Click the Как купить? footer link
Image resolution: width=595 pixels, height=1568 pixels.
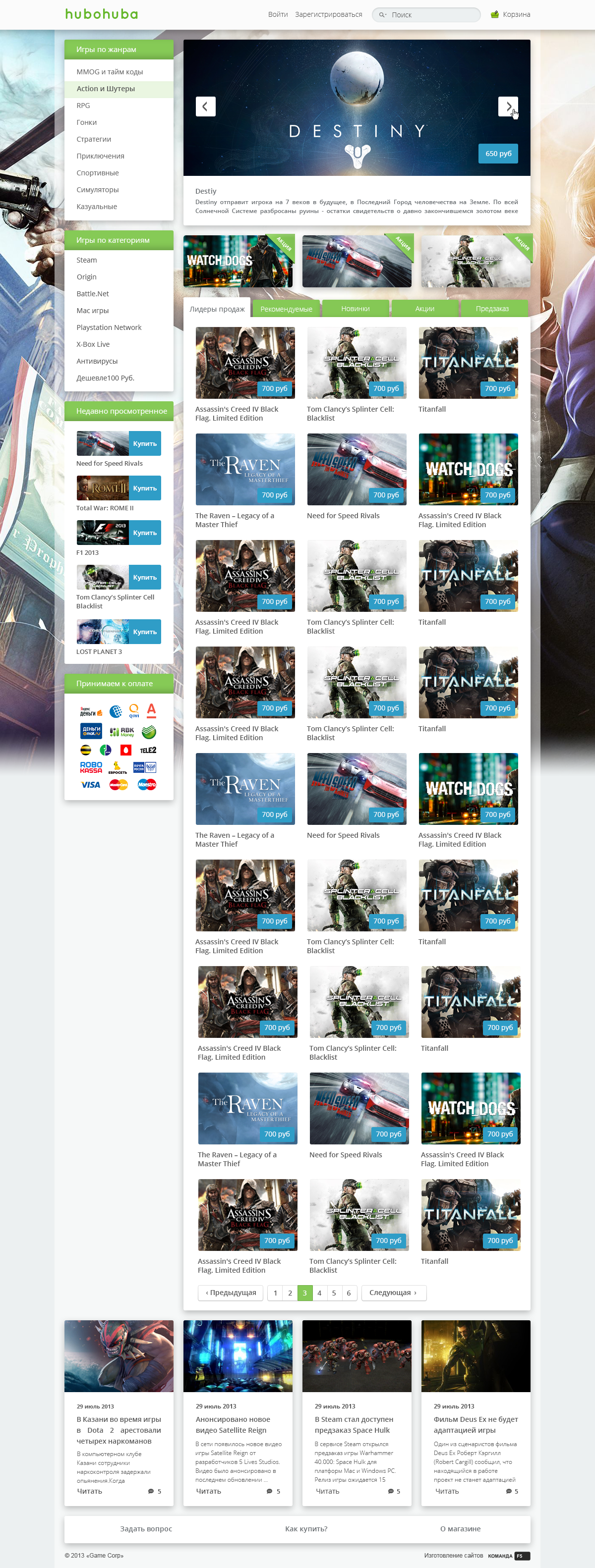pos(306,1528)
